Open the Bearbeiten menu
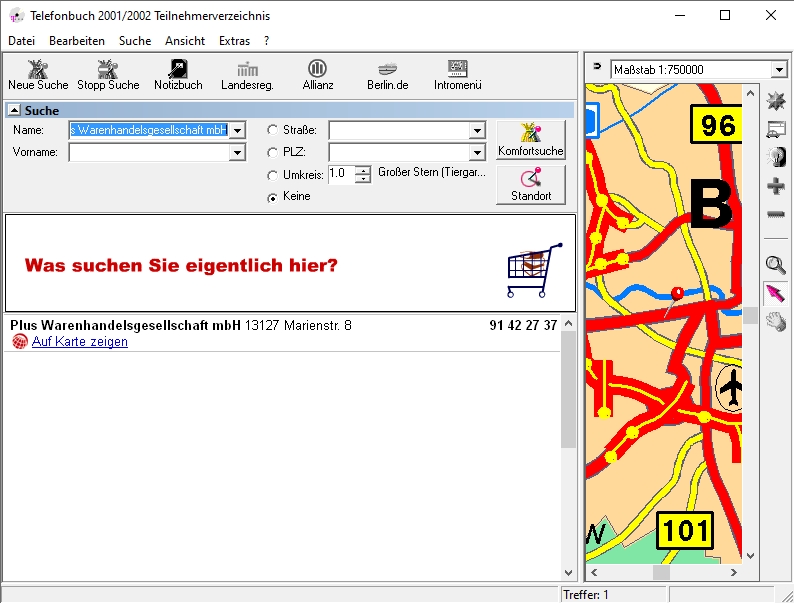This screenshot has width=794, height=603. coord(77,41)
